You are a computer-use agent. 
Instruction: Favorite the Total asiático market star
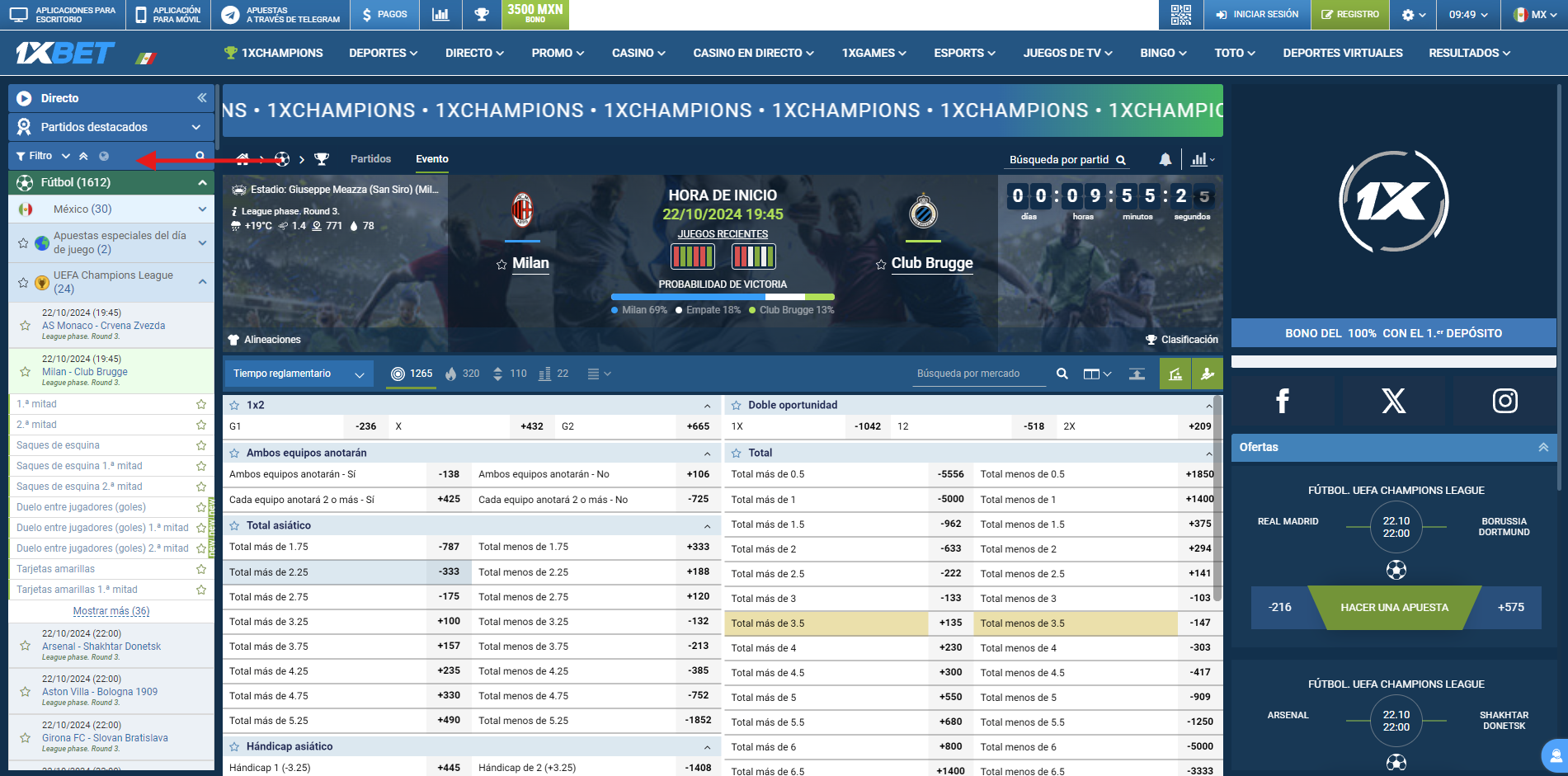[234, 525]
